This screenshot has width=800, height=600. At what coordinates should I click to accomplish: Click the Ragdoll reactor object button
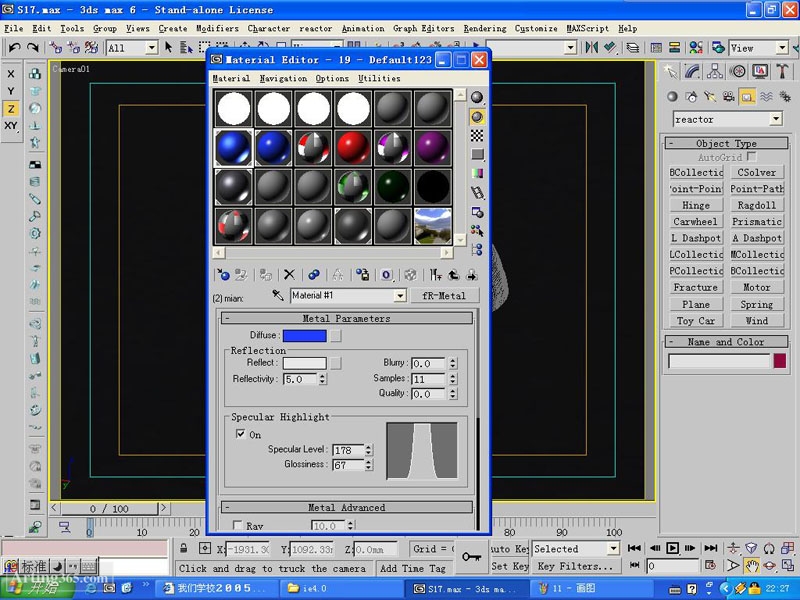click(757, 205)
